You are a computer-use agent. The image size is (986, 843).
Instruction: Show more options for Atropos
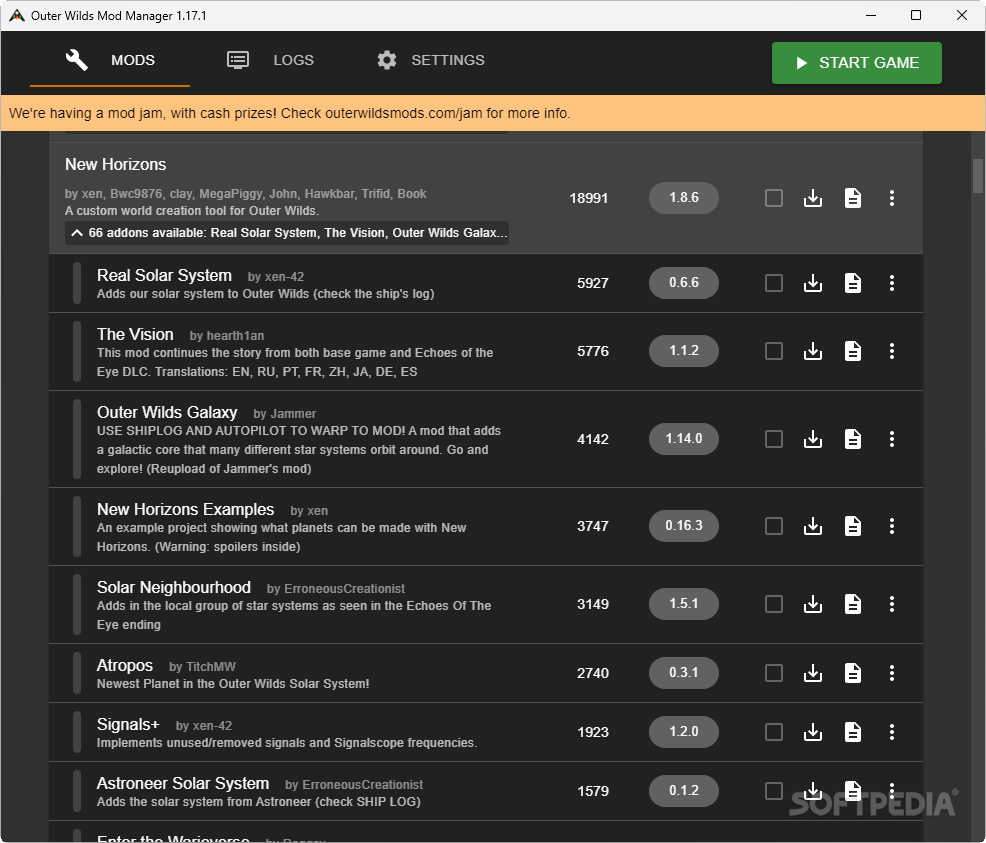[892, 673]
